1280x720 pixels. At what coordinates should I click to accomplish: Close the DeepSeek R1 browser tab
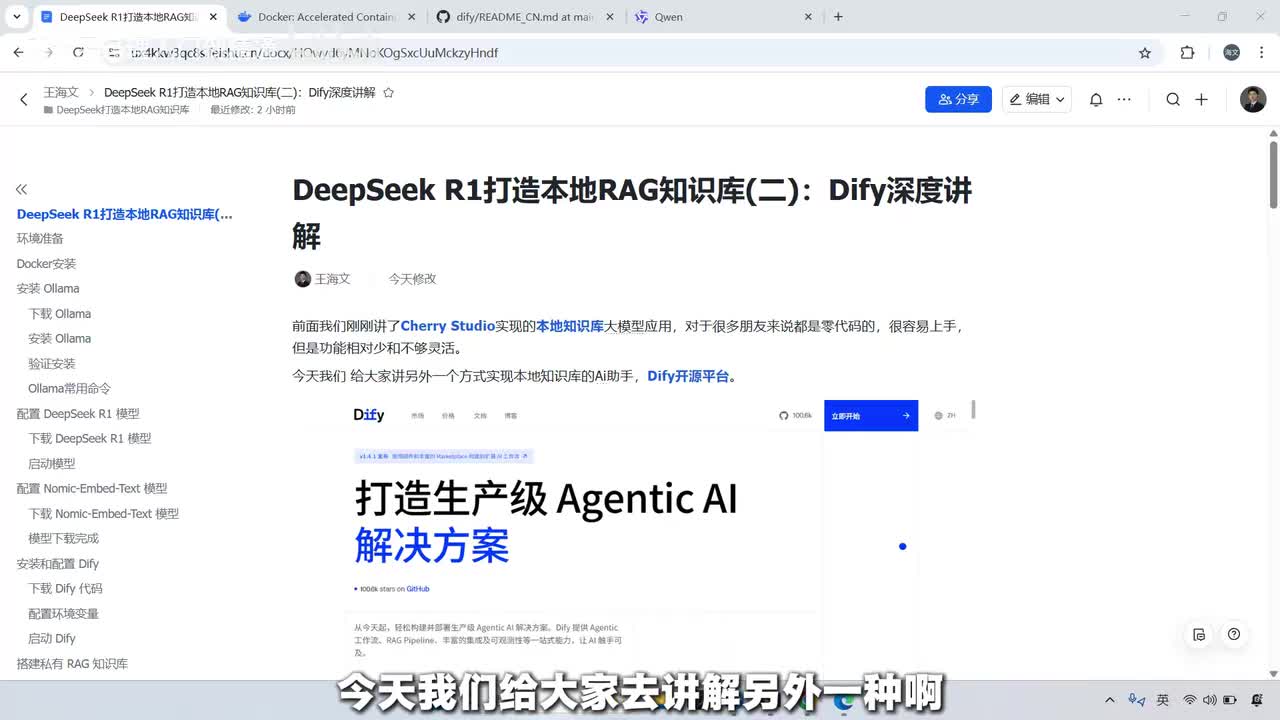tap(213, 17)
